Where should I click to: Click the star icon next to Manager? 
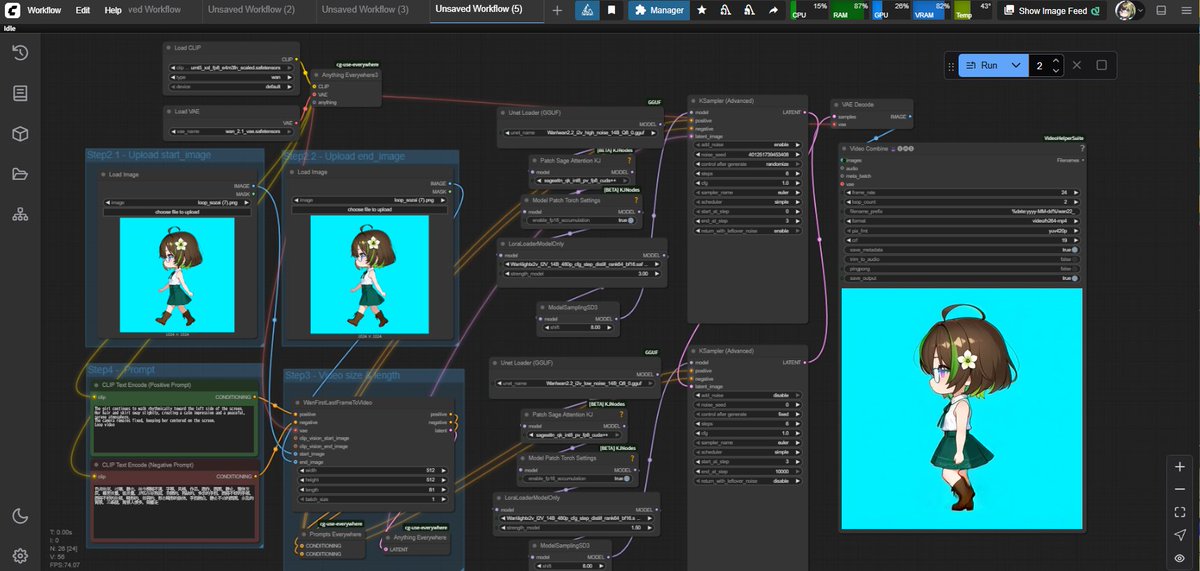point(702,10)
